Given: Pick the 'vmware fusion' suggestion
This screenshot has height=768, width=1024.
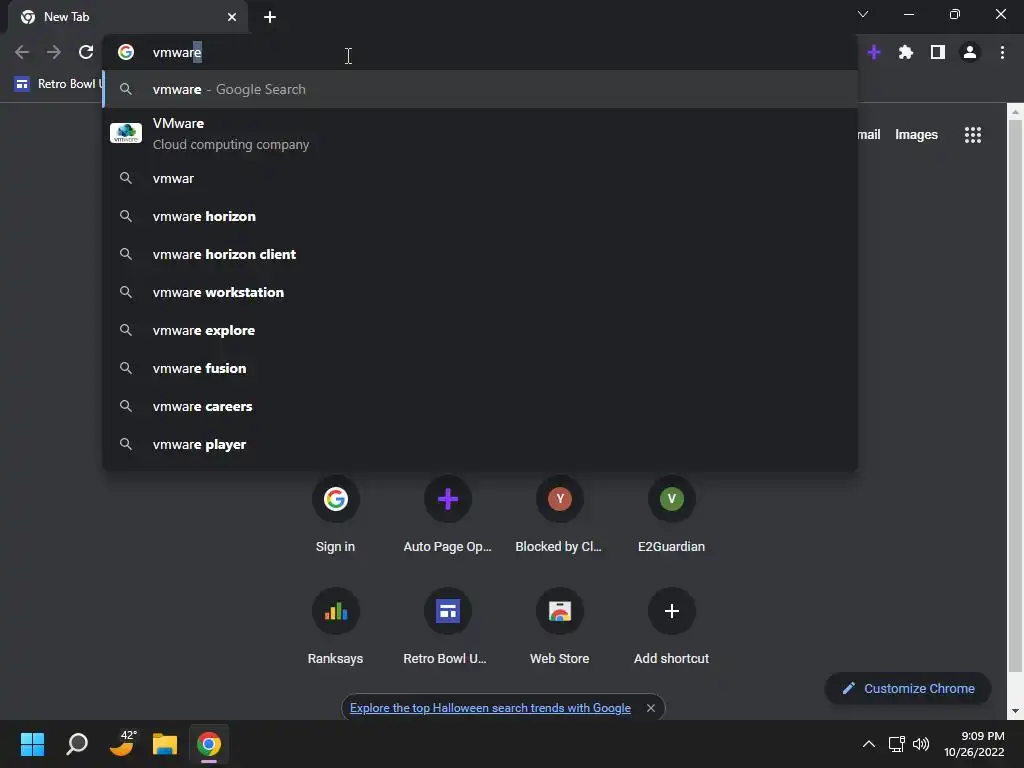Looking at the screenshot, I should (x=480, y=368).
